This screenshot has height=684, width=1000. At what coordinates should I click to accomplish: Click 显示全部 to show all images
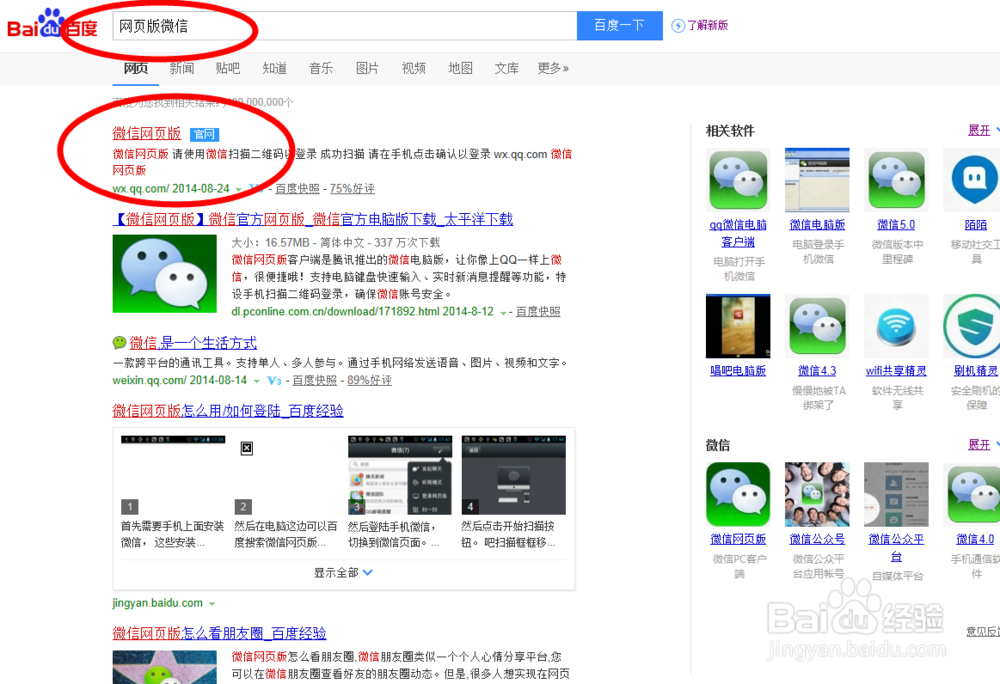coord(337,573)
